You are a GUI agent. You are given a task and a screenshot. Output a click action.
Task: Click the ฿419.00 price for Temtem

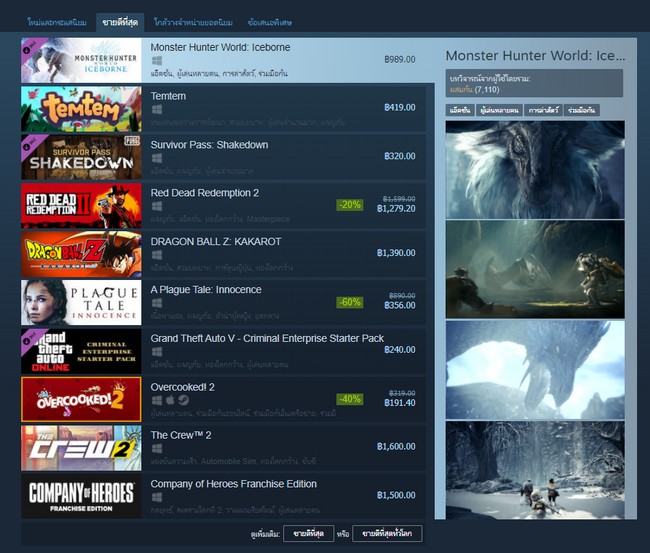[400, 107]
